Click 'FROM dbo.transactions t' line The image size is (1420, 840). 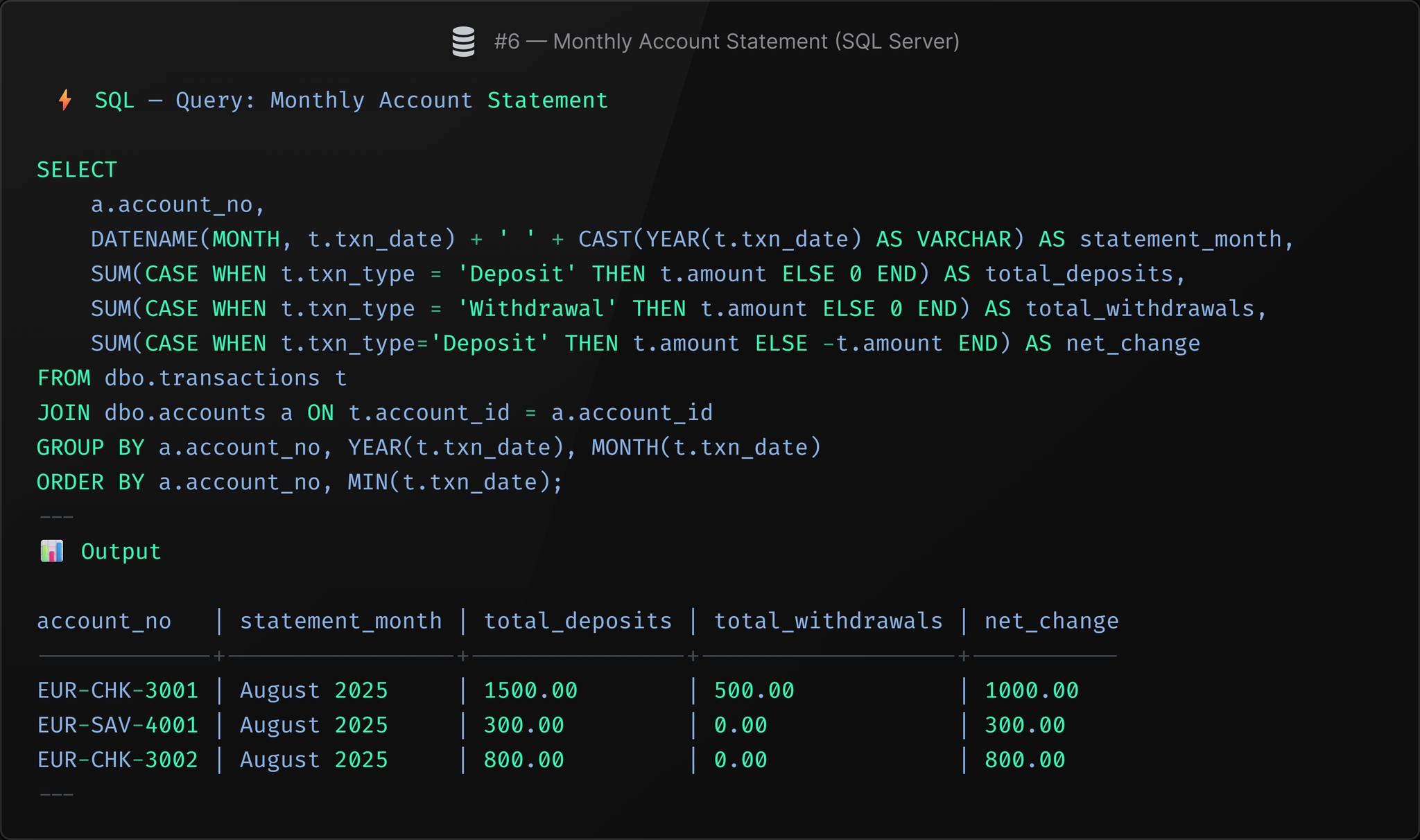tap(192, 378)
